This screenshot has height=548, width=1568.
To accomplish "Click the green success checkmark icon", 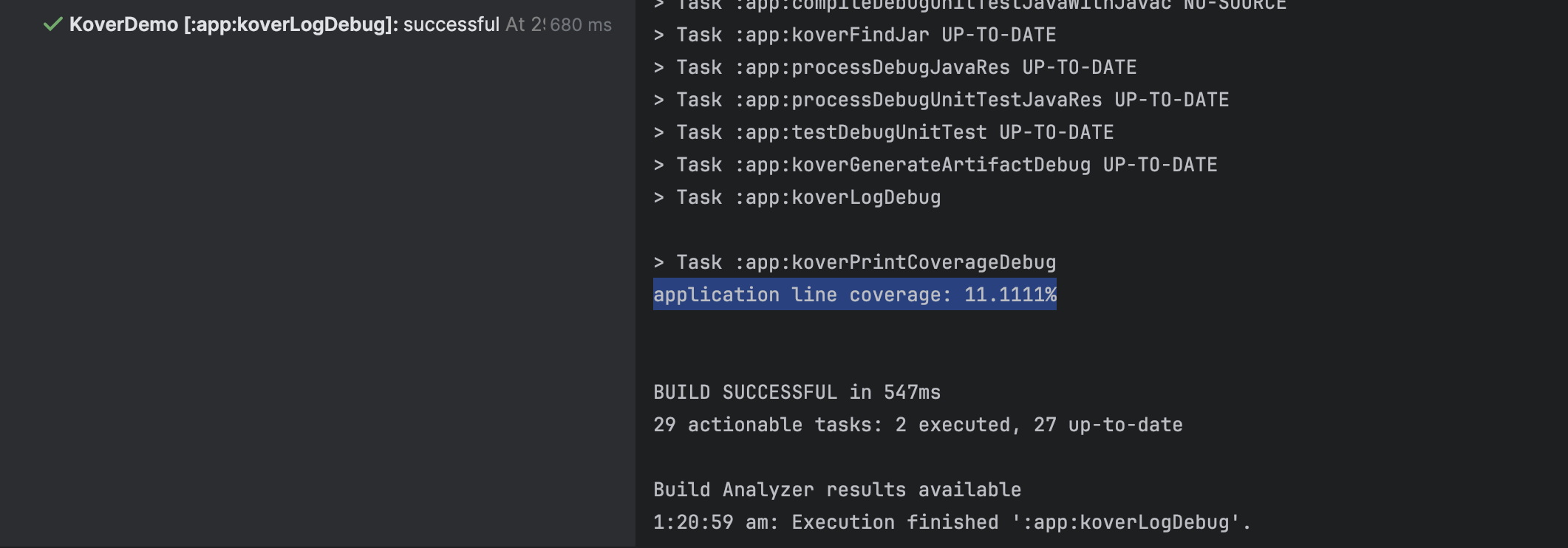I will click(52, 24).
